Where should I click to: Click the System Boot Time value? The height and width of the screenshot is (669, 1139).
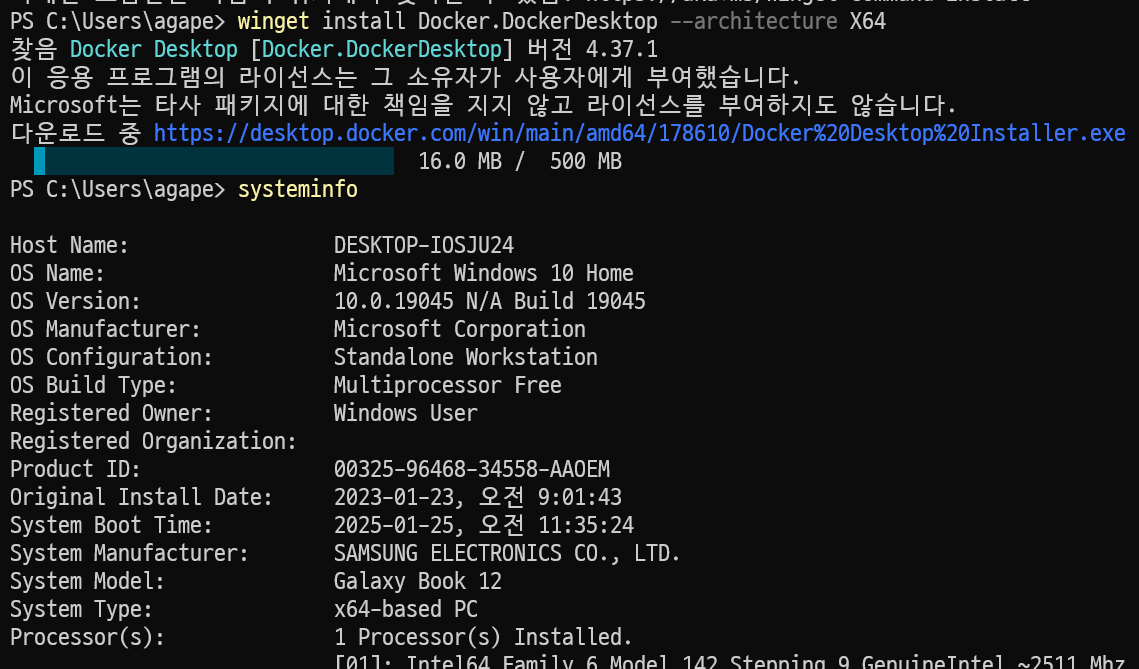[x=483, y=525]
